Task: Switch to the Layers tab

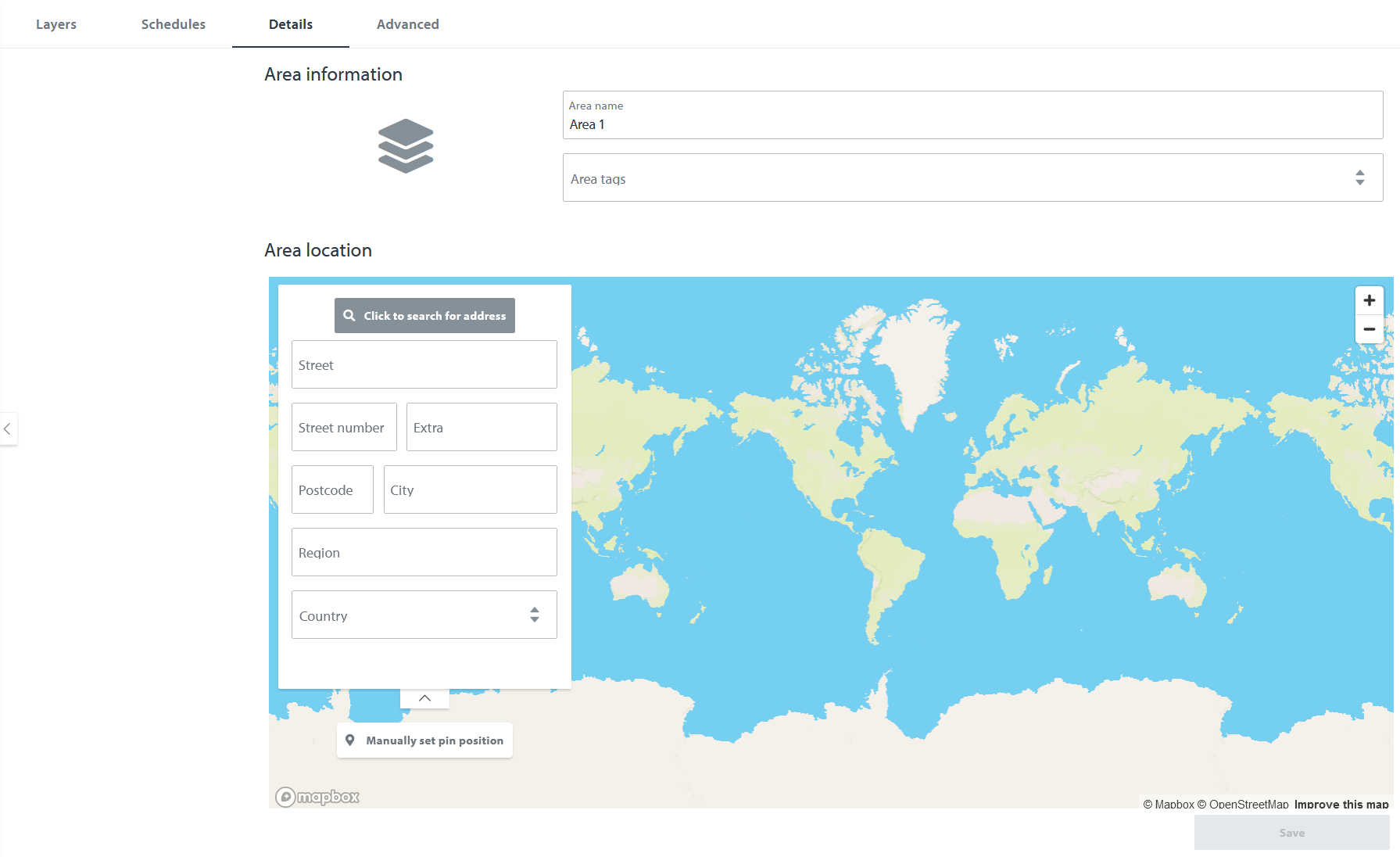Action: click(56, 24)
